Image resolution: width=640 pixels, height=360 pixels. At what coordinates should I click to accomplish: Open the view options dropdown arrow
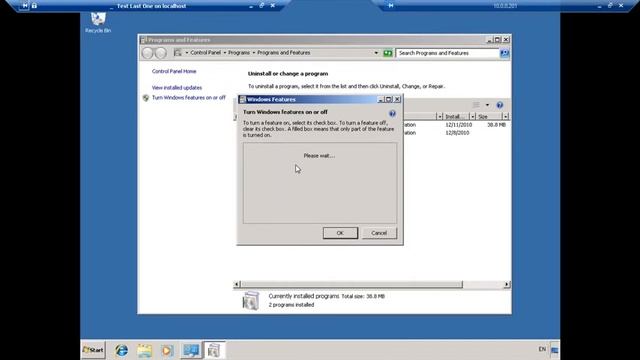click(487, 105)
